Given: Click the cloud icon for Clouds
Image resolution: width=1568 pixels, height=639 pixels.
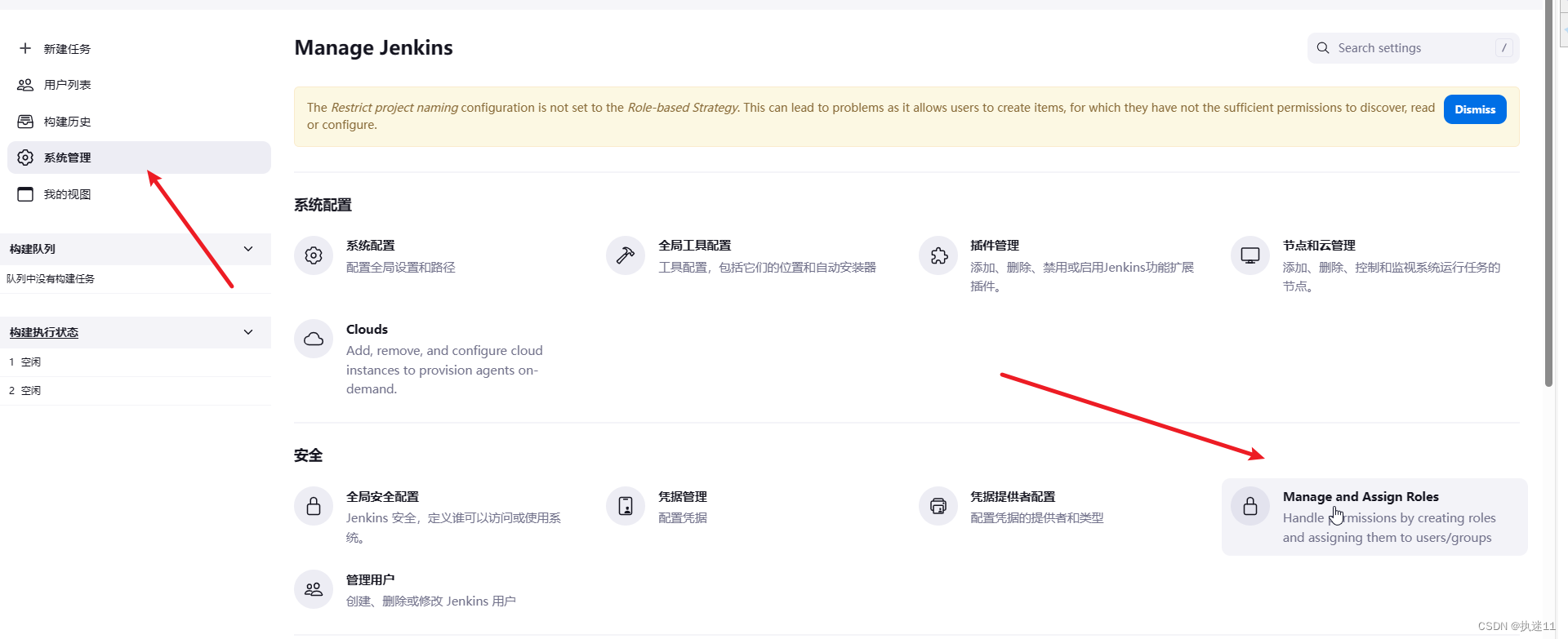Looking at the screenshot, I should pos(314,339).
